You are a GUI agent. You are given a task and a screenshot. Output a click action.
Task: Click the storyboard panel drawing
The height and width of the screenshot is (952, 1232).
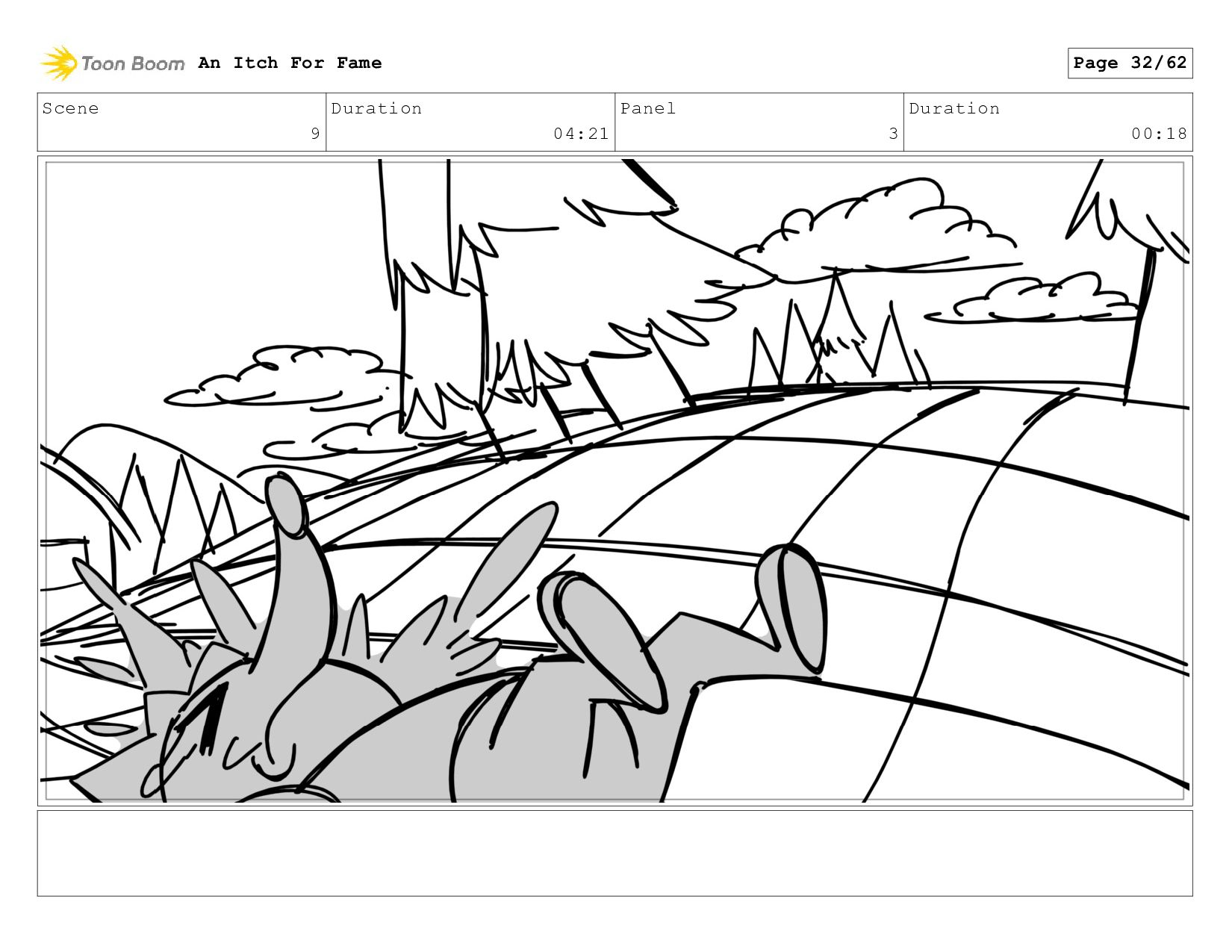[615, 480]
